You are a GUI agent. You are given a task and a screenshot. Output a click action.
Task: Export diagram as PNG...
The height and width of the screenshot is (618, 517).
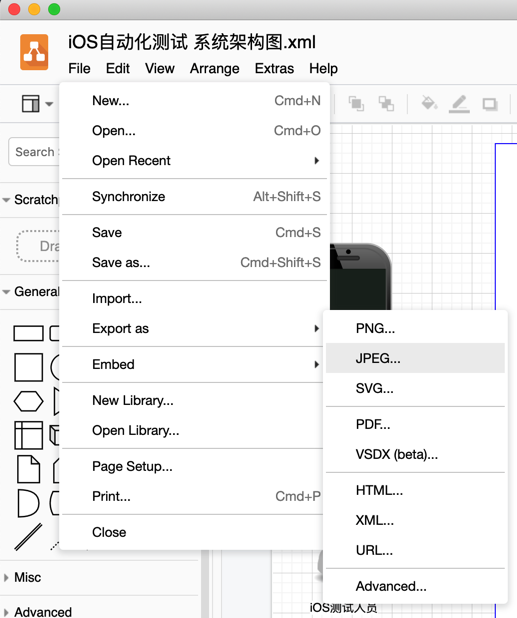[415, 328]
